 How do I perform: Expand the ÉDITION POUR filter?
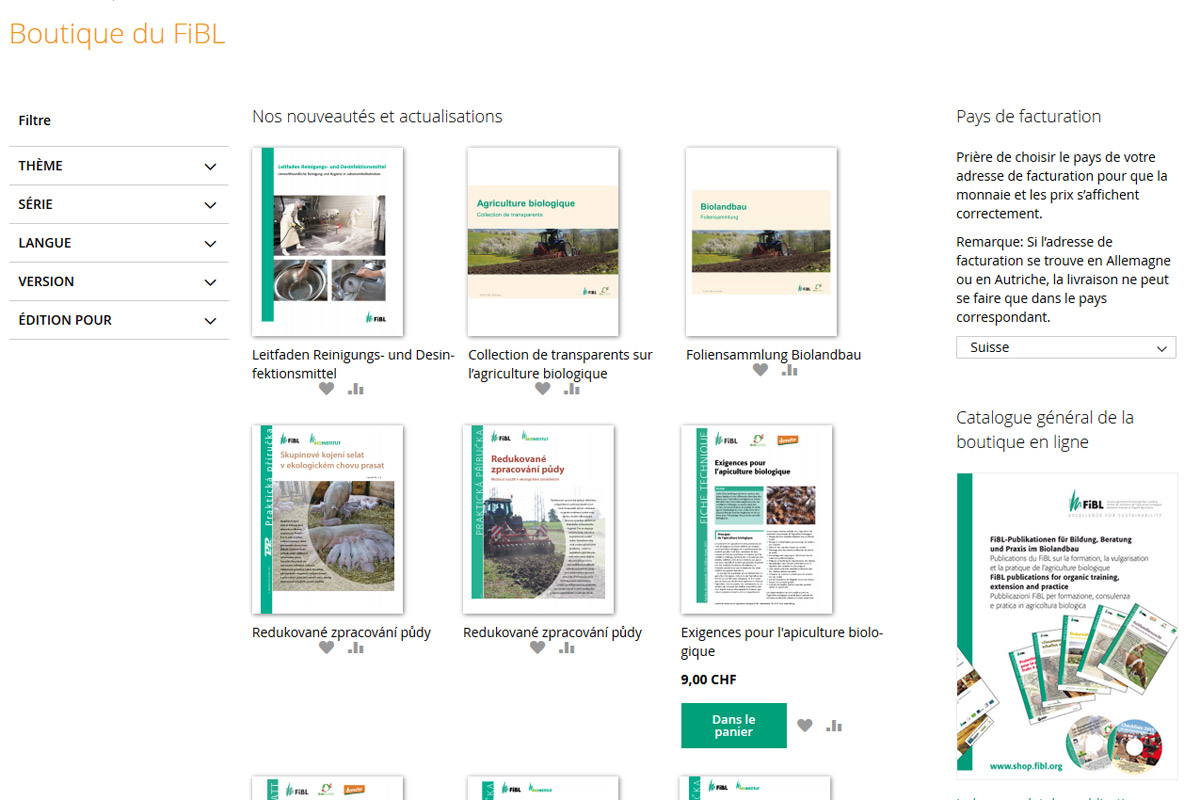pos(119,320)
